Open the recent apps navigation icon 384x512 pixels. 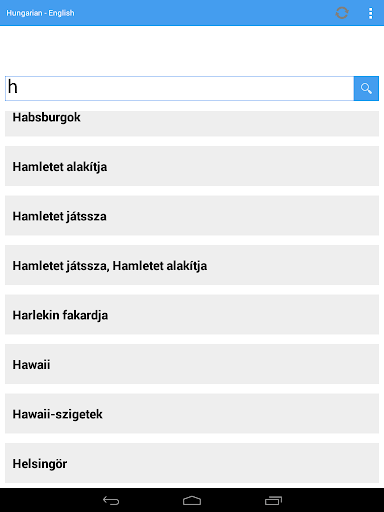click(273, 500)
